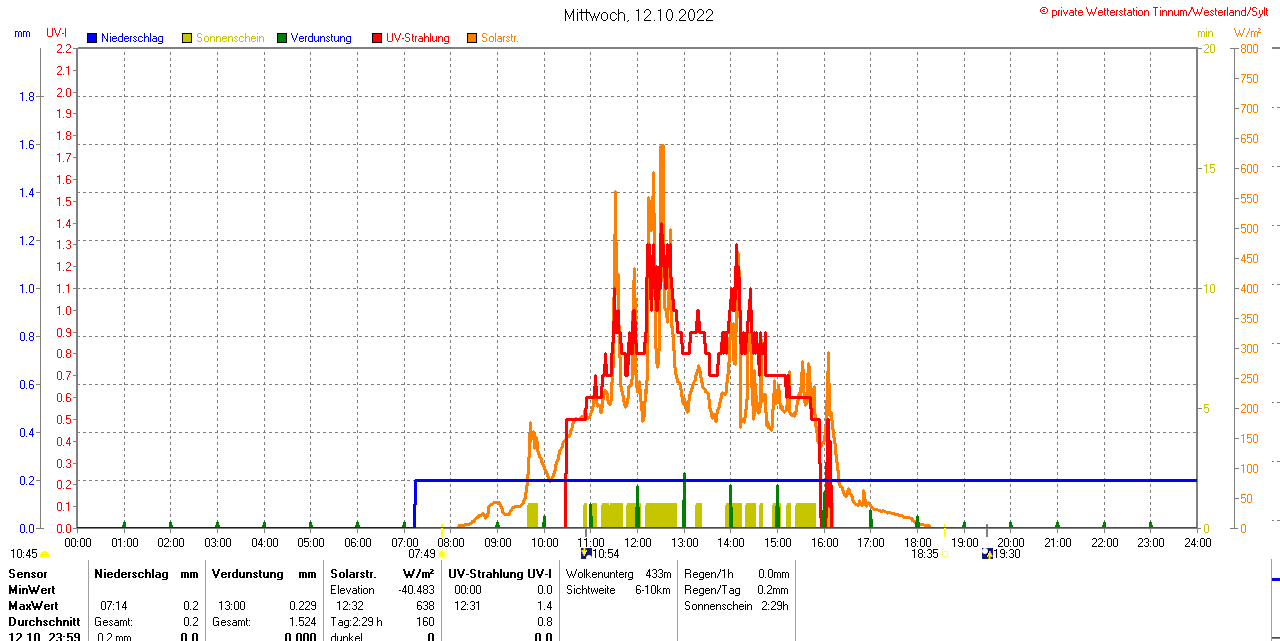Click the moon icon beside 19:30
Screen dimensions: 1280x641
tap(987, 553)
